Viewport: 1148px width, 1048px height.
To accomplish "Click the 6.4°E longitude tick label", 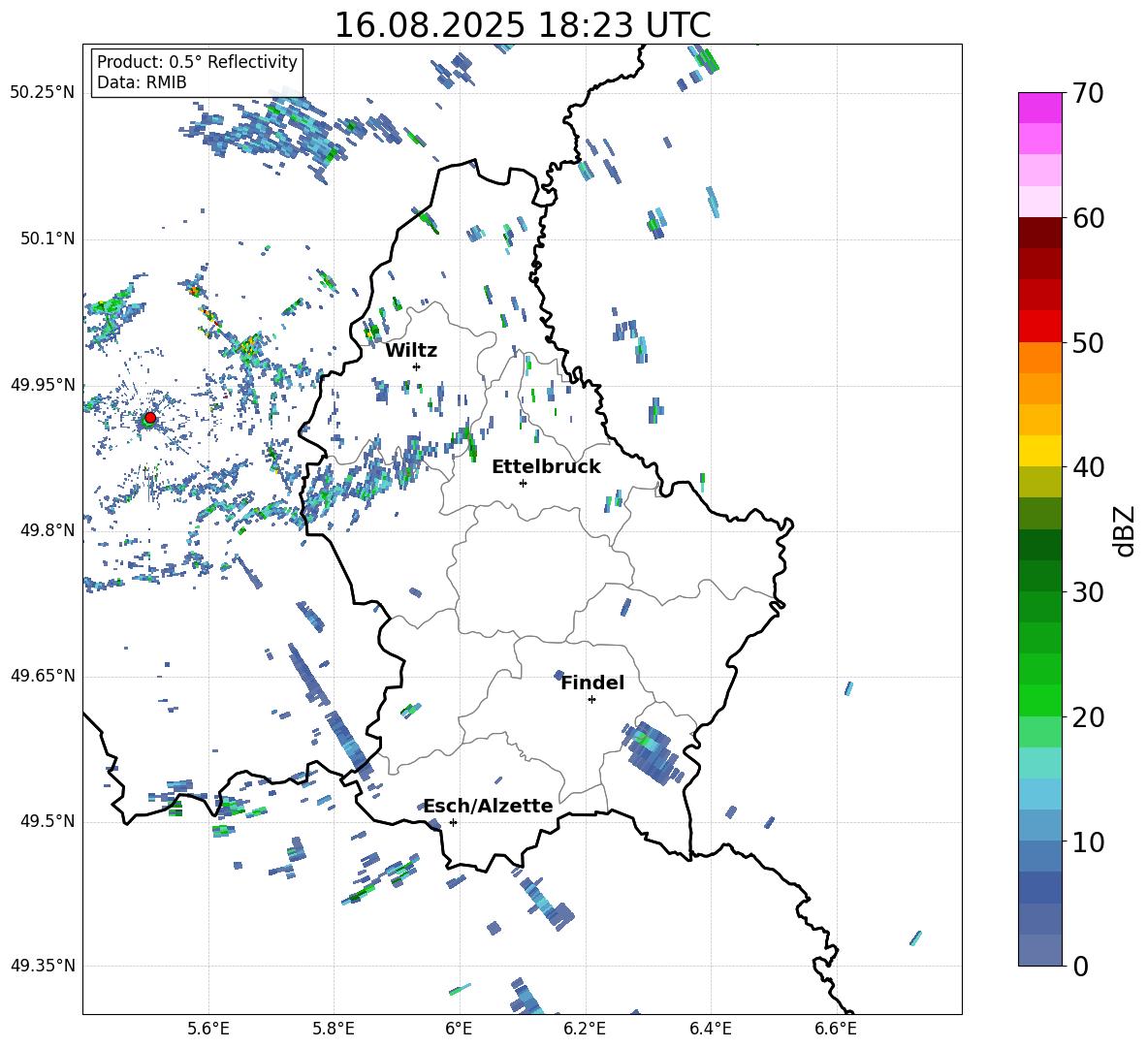I will [x=710, y=1029].
